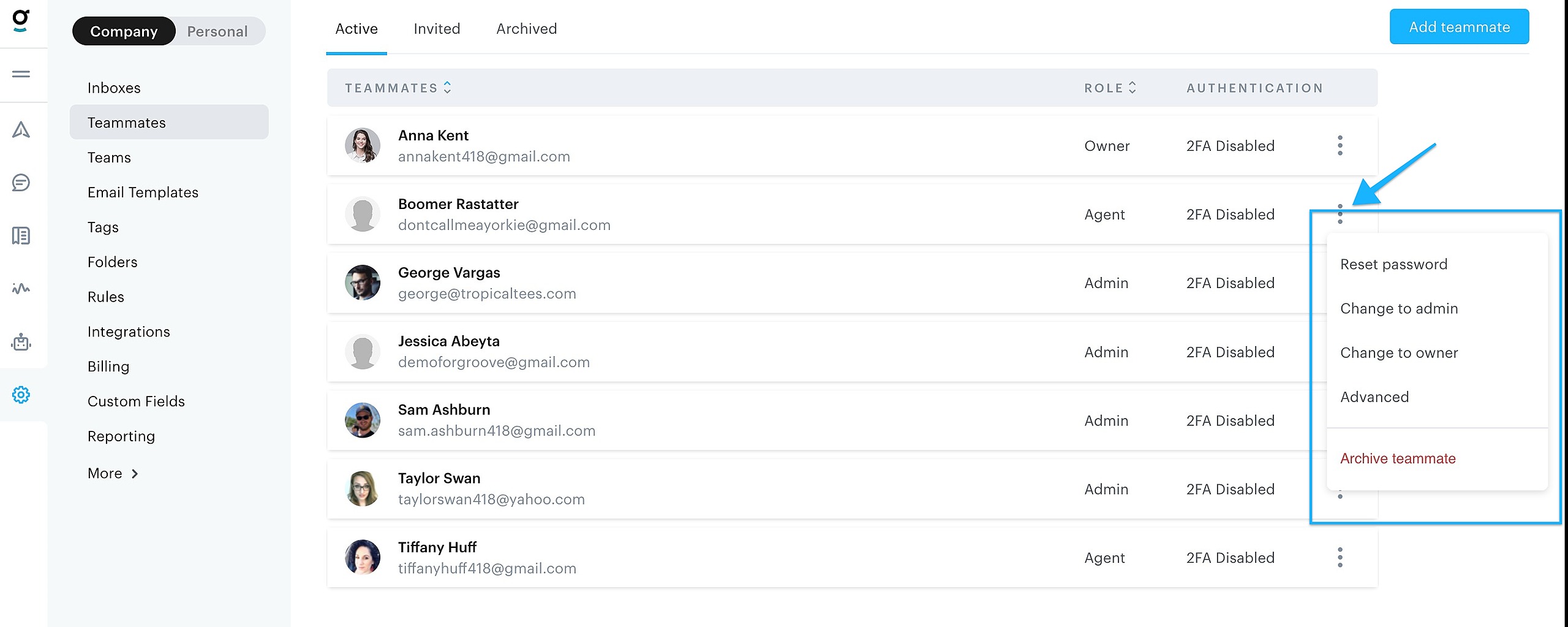This screenshot has width=1568, height=627.
Task: Click Taylor Swan's profile avatar
Action: coord(363,489)
